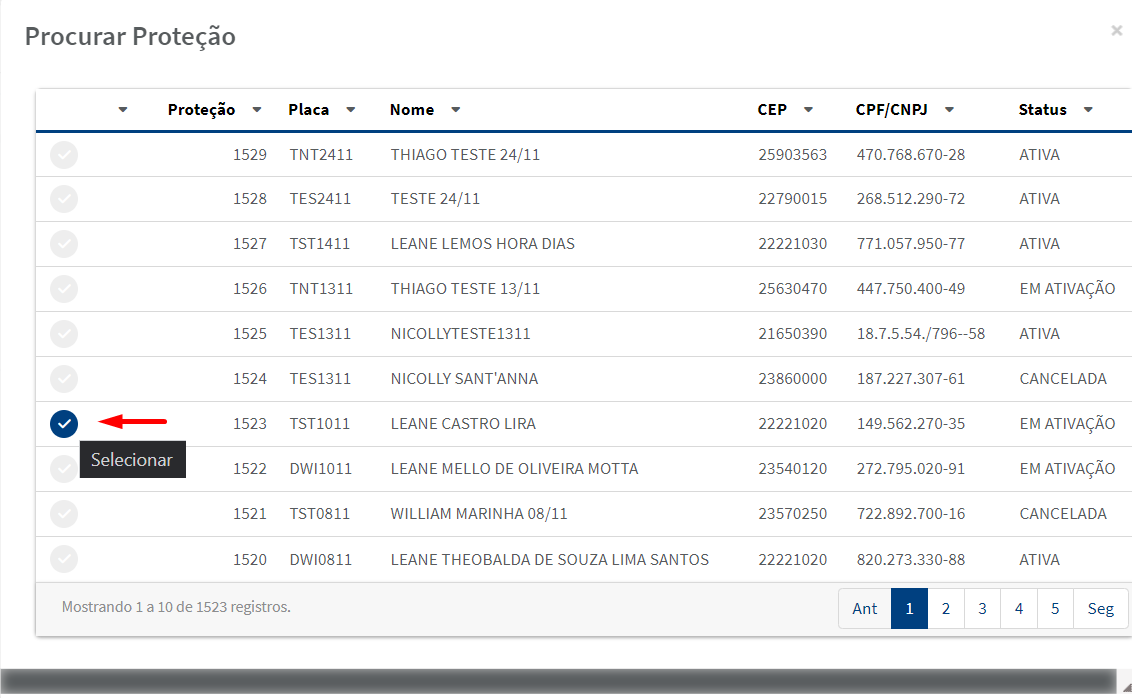Screen dimensions: 1132x698
Task: Go to page 3
Action: pyautogui.click(x=982, y=608)
